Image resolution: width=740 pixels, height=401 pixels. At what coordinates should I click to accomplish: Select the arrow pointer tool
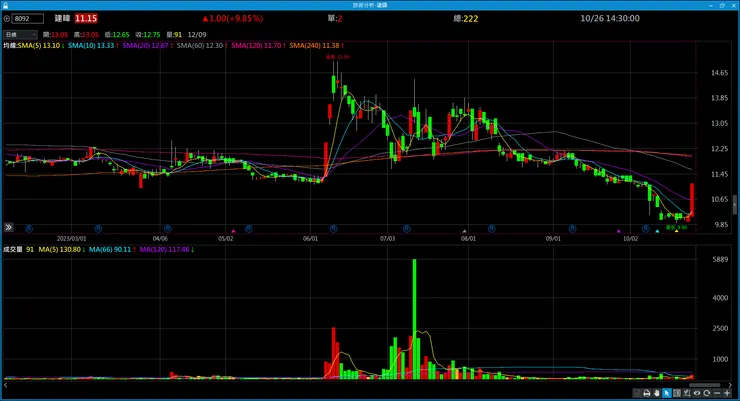click(666, 393)
